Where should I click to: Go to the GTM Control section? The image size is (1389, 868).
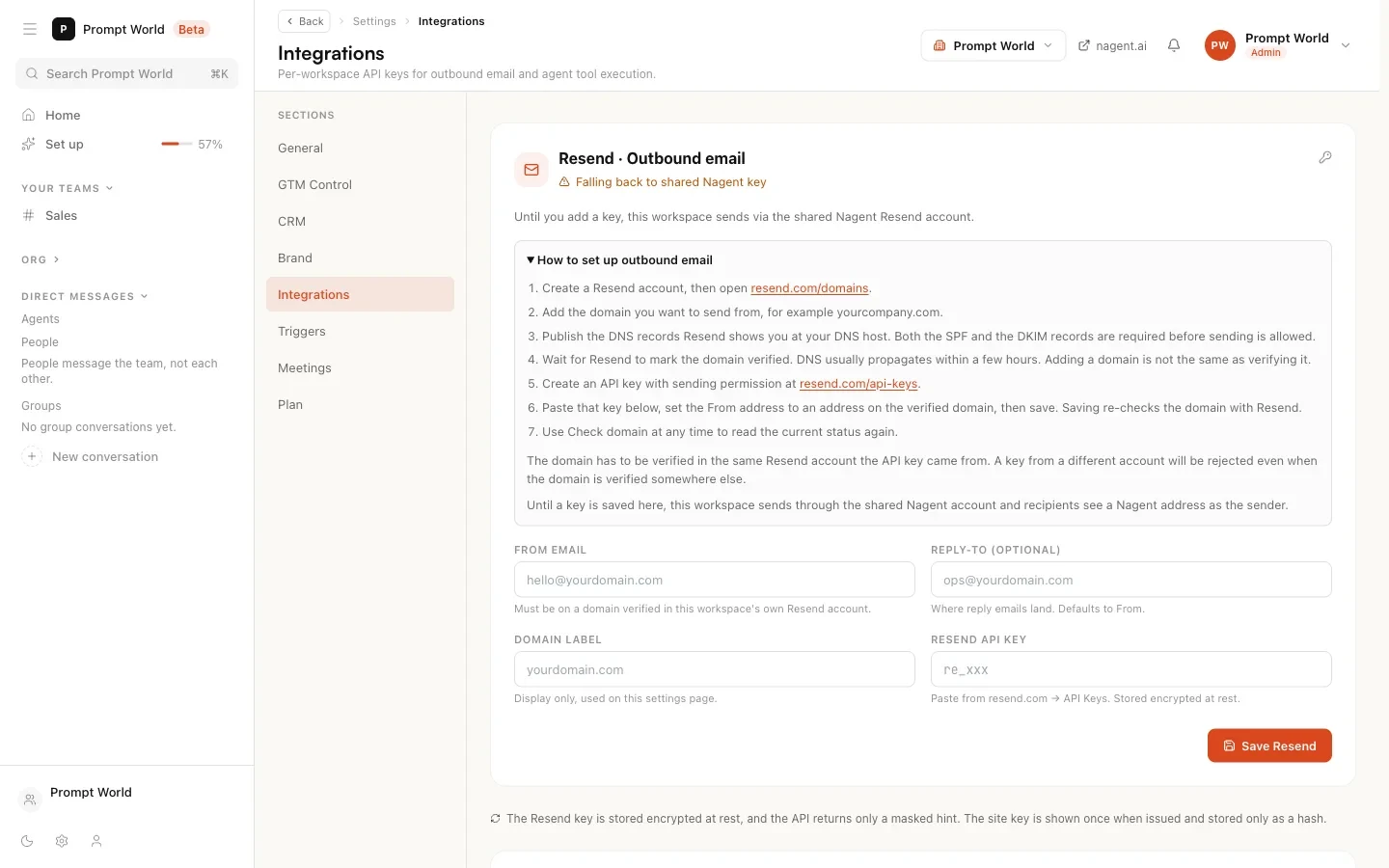click(360, 184)
